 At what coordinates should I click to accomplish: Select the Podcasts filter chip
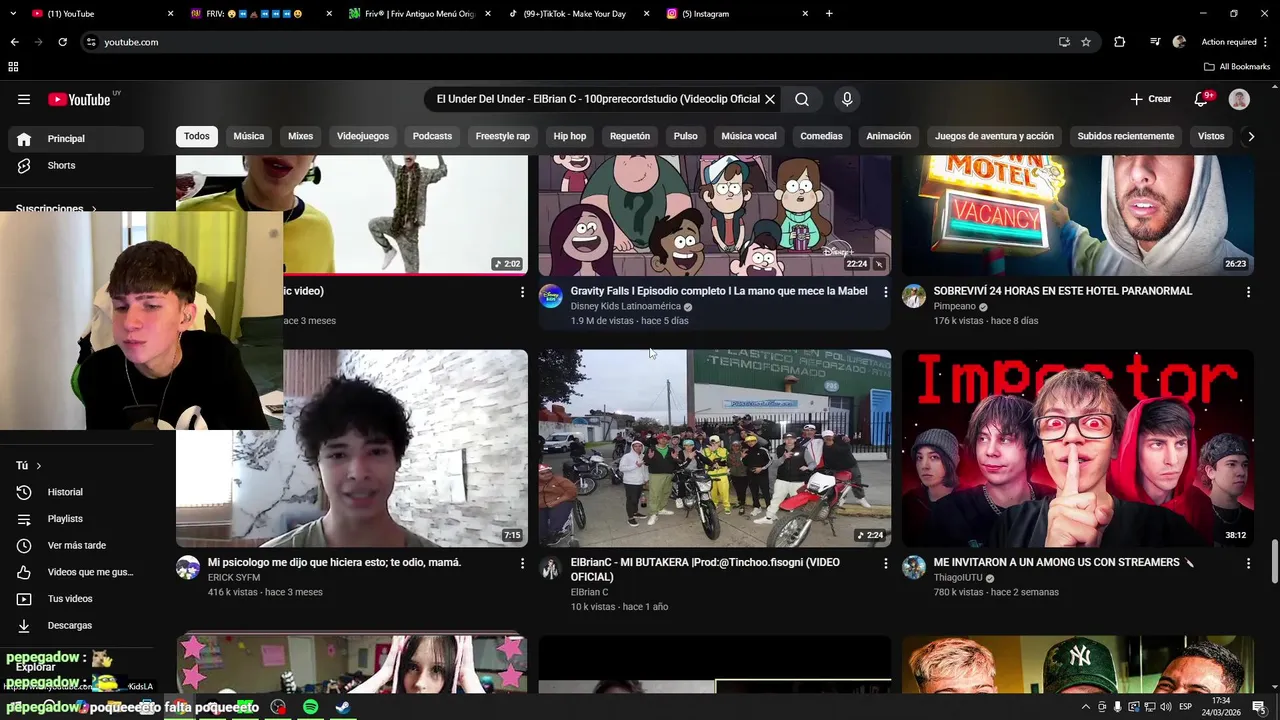click(432, 136)
